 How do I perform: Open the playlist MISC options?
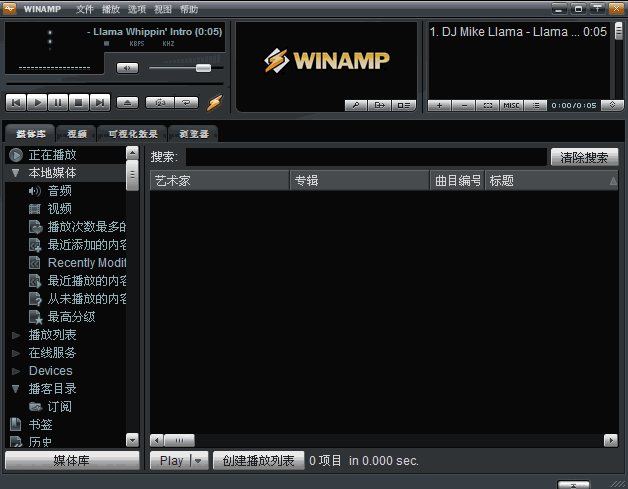click(x=511, y=105)
